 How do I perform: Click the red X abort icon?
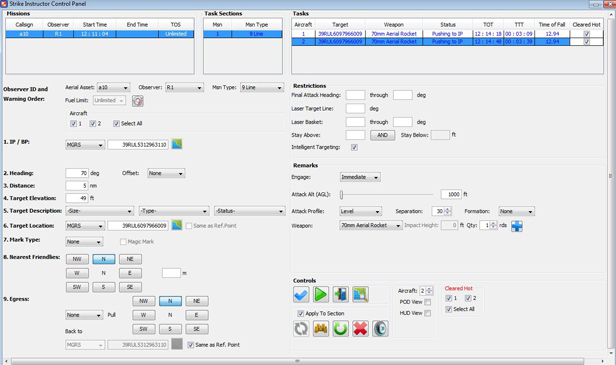pyautogui.click(x=360, y=328)
